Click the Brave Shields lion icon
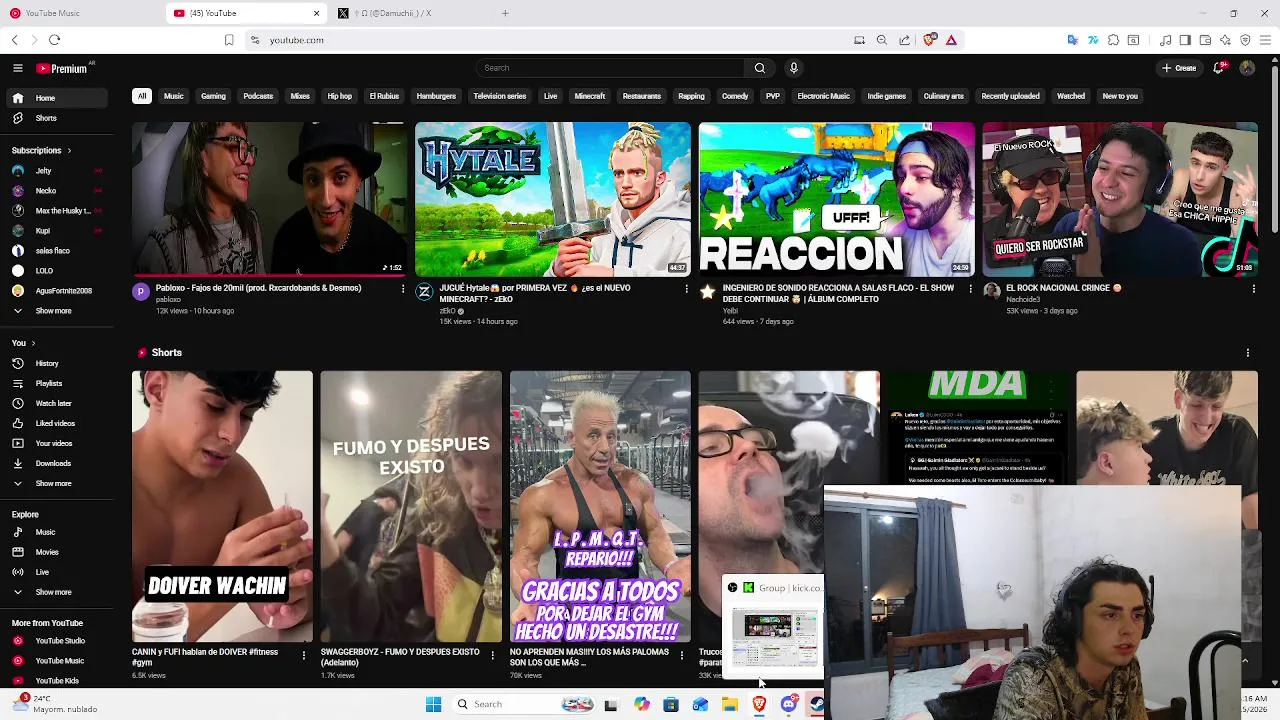The height and width of the screenshot is (720, 1280). click(930, 40)
